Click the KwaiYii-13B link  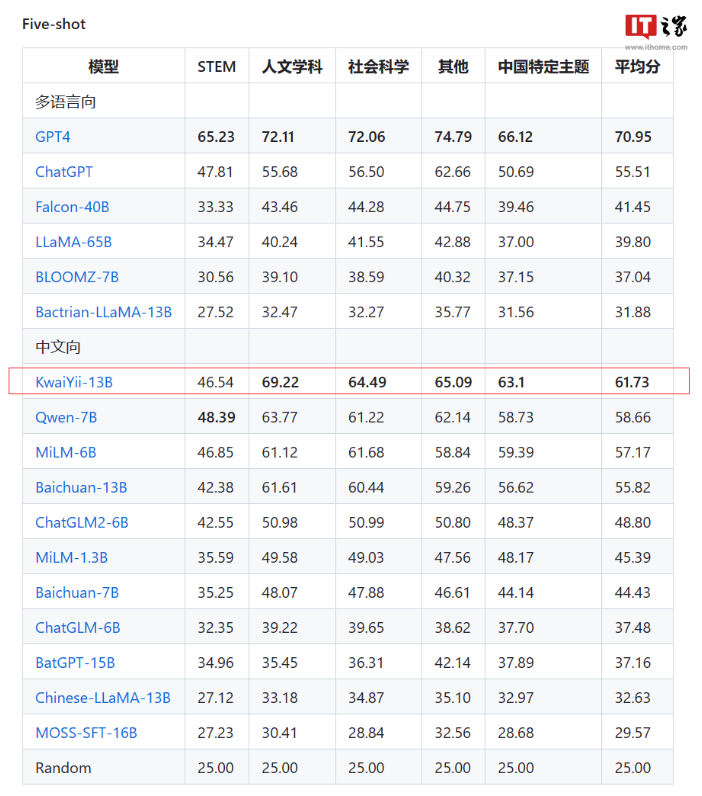pos(74,382)
